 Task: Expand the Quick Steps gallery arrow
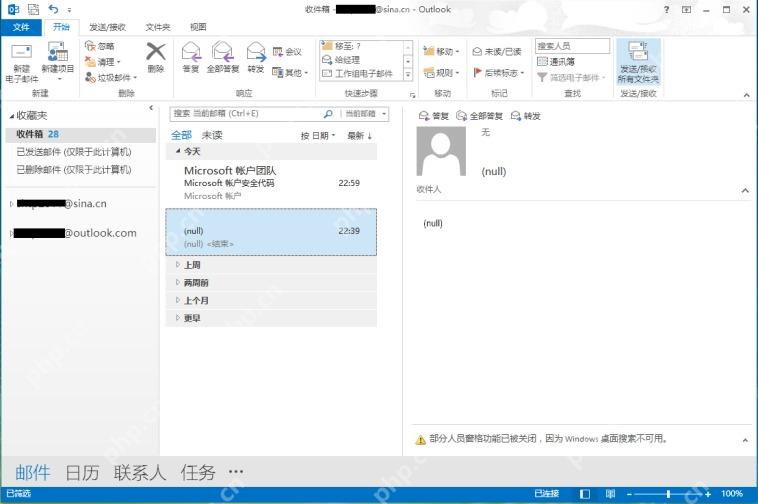[x=408, y=74]
